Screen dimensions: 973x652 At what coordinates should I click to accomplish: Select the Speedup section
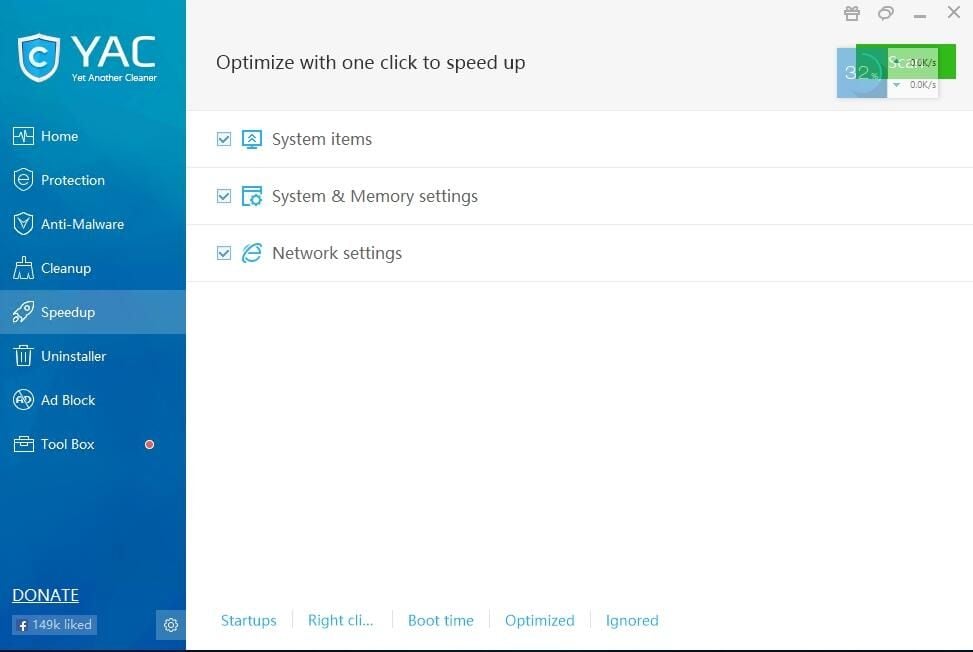[92, 312]
